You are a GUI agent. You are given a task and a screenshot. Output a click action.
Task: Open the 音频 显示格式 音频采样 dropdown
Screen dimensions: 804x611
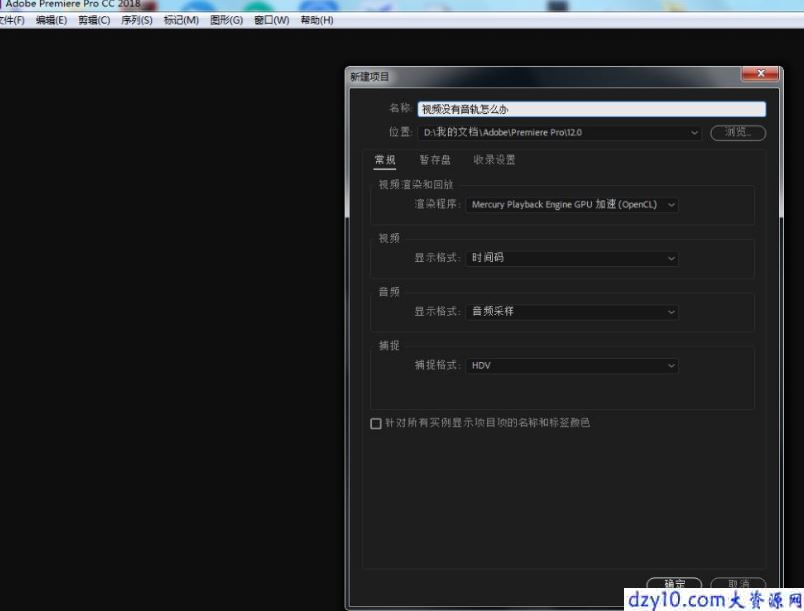572,312
